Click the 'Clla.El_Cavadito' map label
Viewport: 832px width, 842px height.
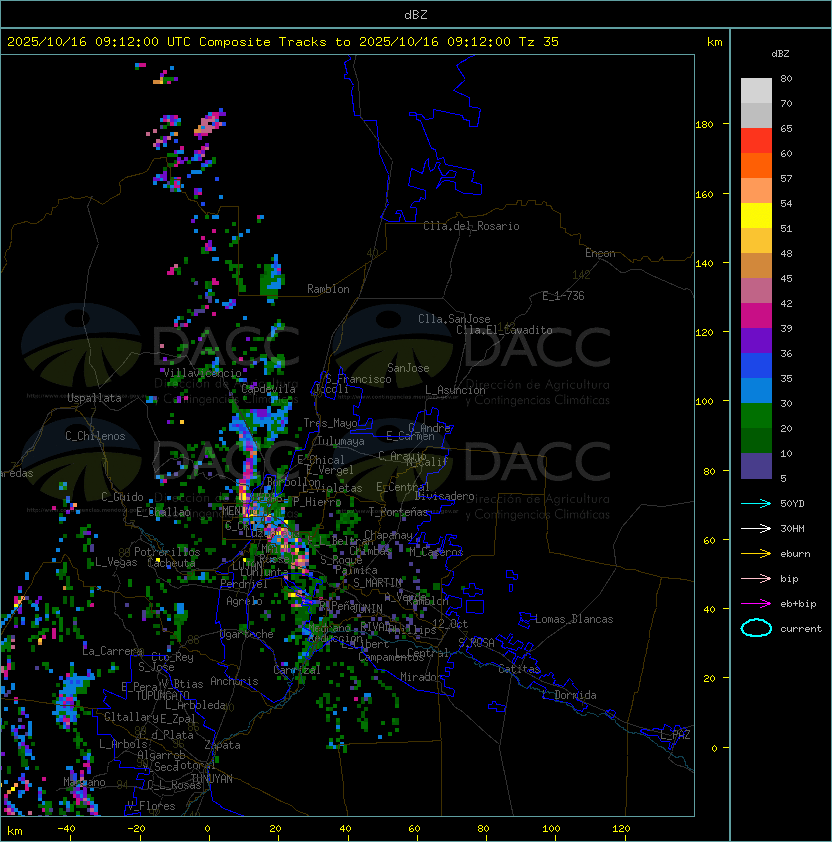coord(504,330)
